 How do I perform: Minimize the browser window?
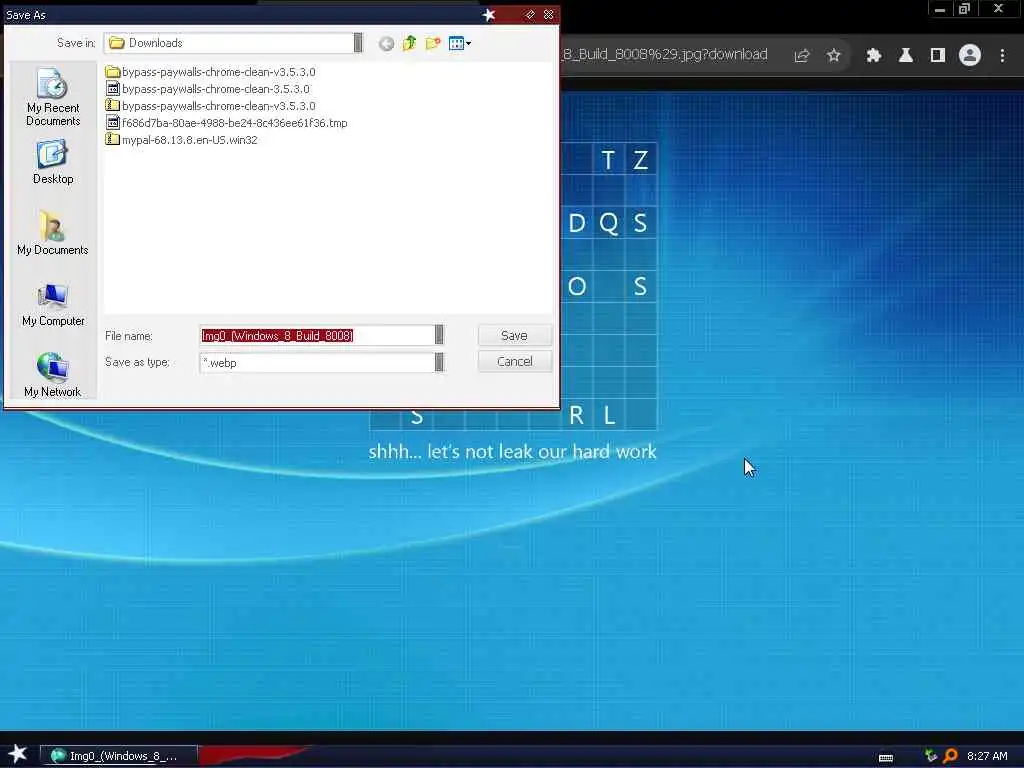[x=940, y=9]
